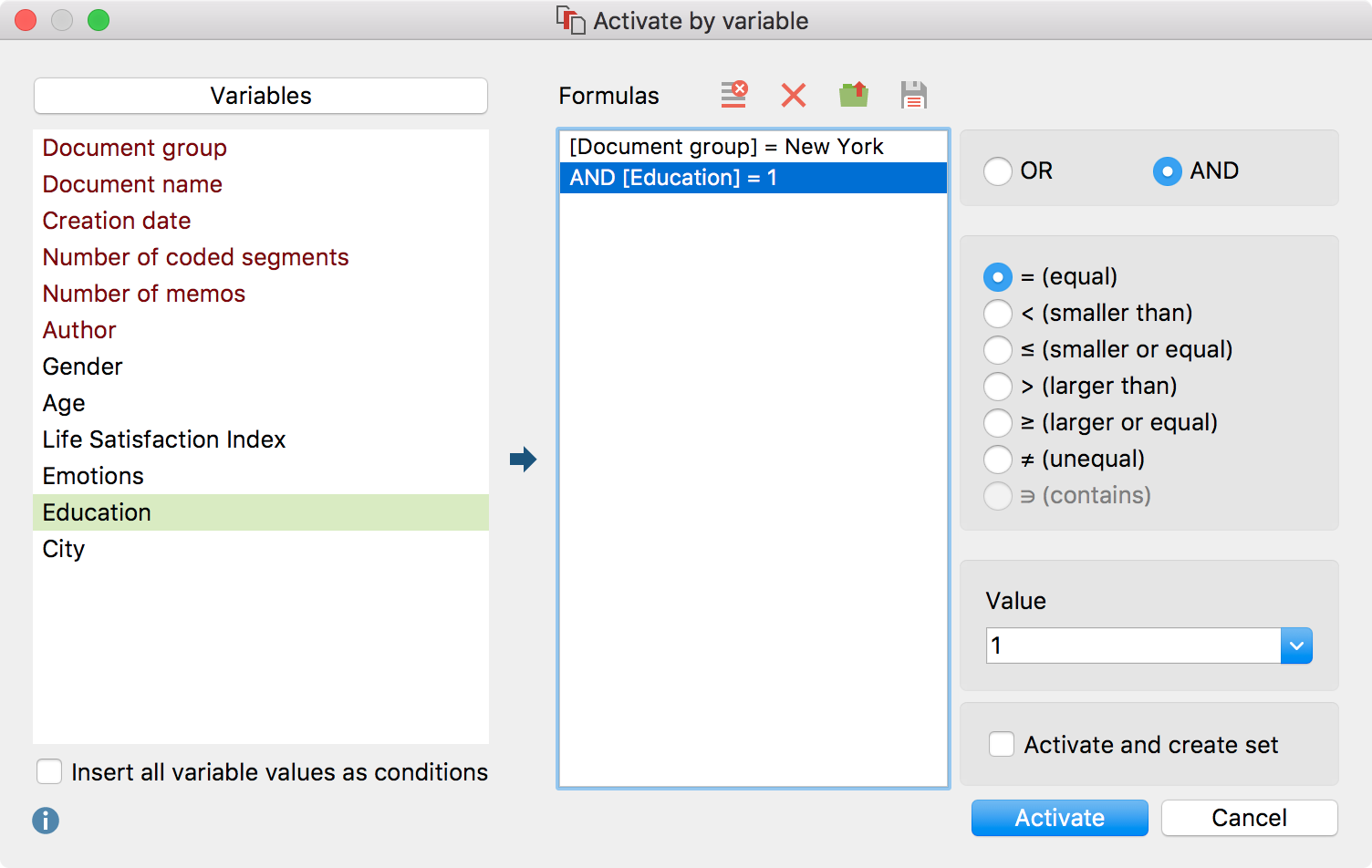Screen dimensions: 1372x868
Task: Click the Value input field
Action: [1133, 646]
